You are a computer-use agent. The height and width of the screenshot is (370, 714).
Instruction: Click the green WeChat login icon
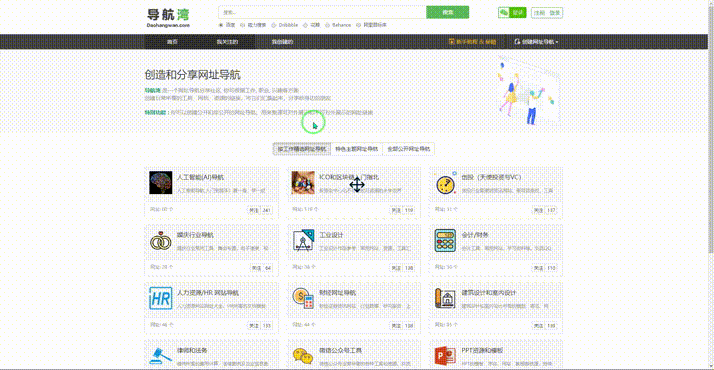504,13
